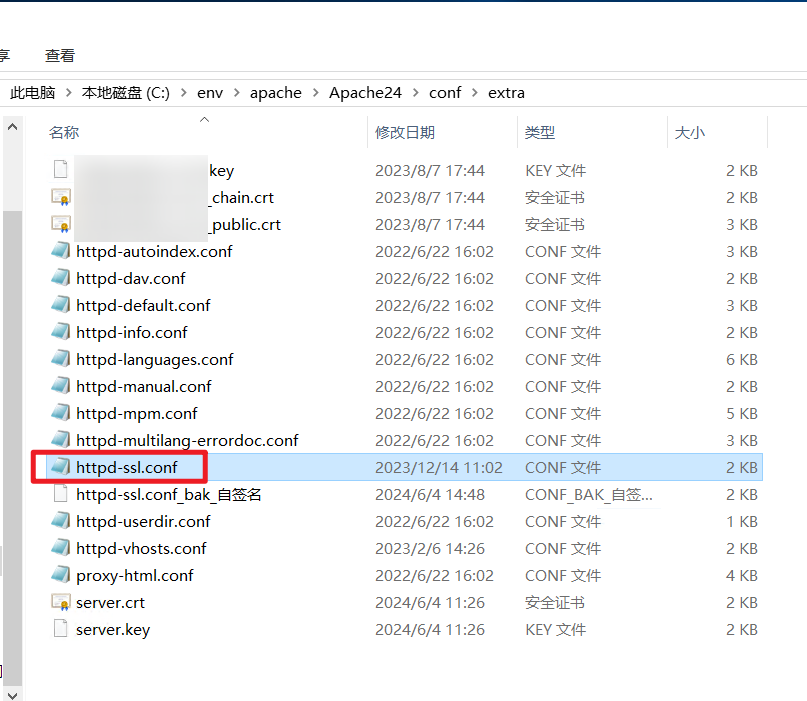Viewport: 807px width, 701px height.
Task: Click the server.key file icon
Action: 61,629
